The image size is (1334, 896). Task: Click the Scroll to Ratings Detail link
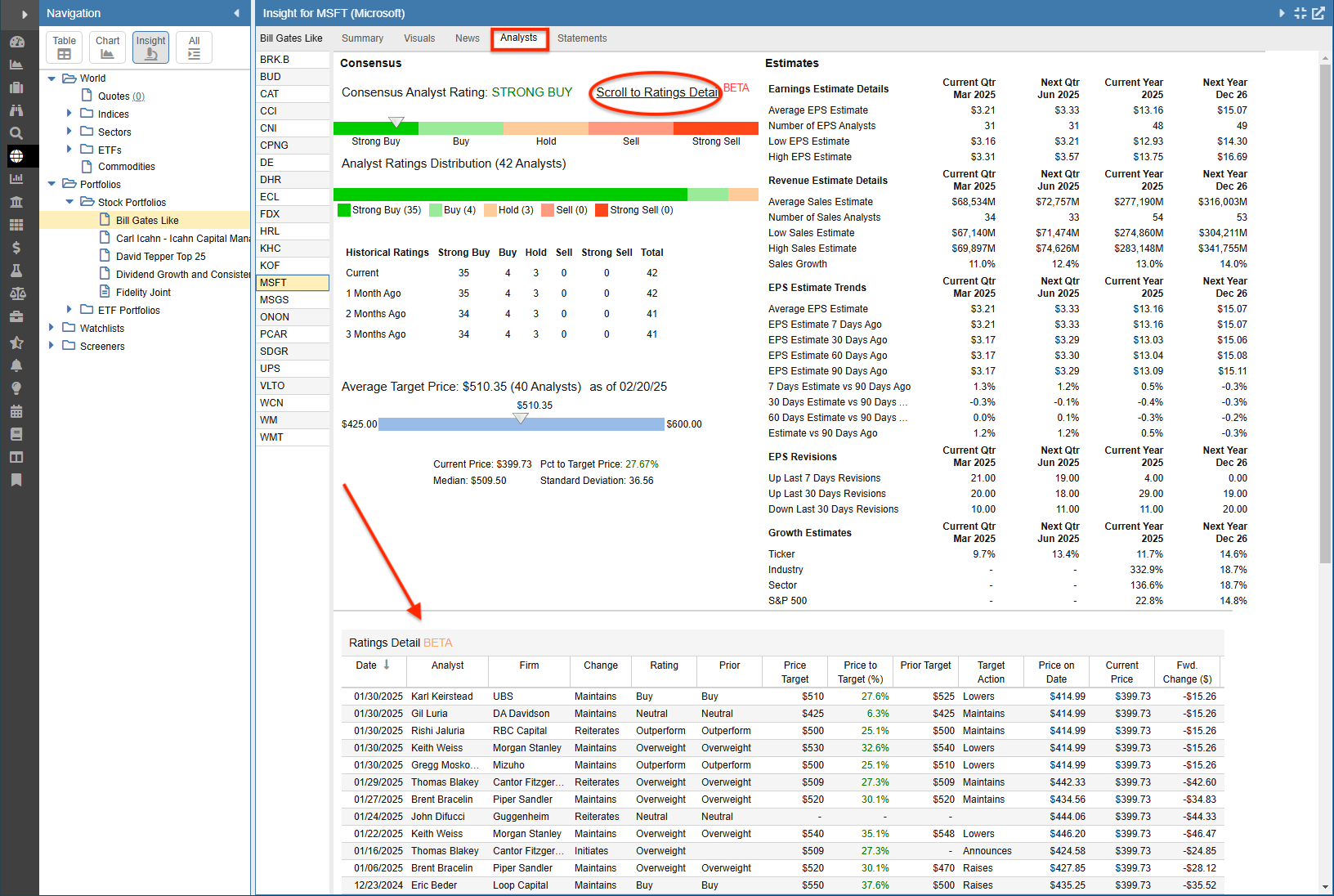[x=657, y=92]
